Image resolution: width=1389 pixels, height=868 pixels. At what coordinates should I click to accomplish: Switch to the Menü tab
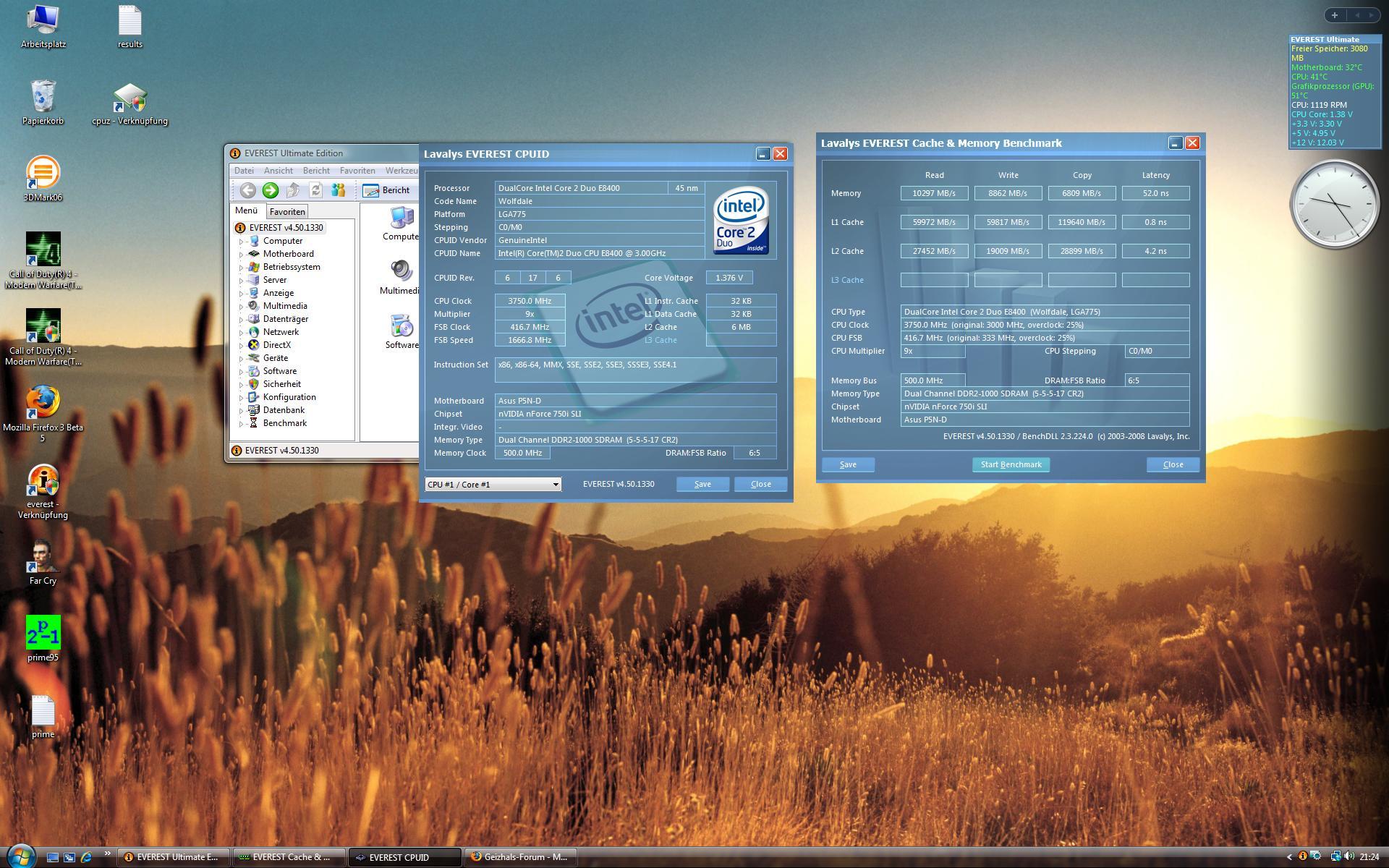tap(246, 210)
